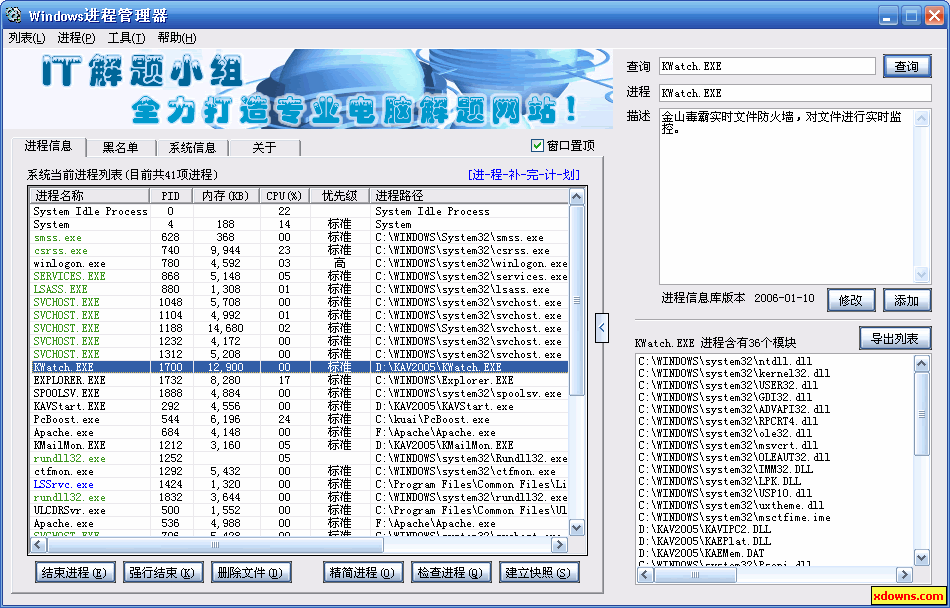Open the 列表(L) menu
Screen dimensions: 950x608
tap(27, 38)
